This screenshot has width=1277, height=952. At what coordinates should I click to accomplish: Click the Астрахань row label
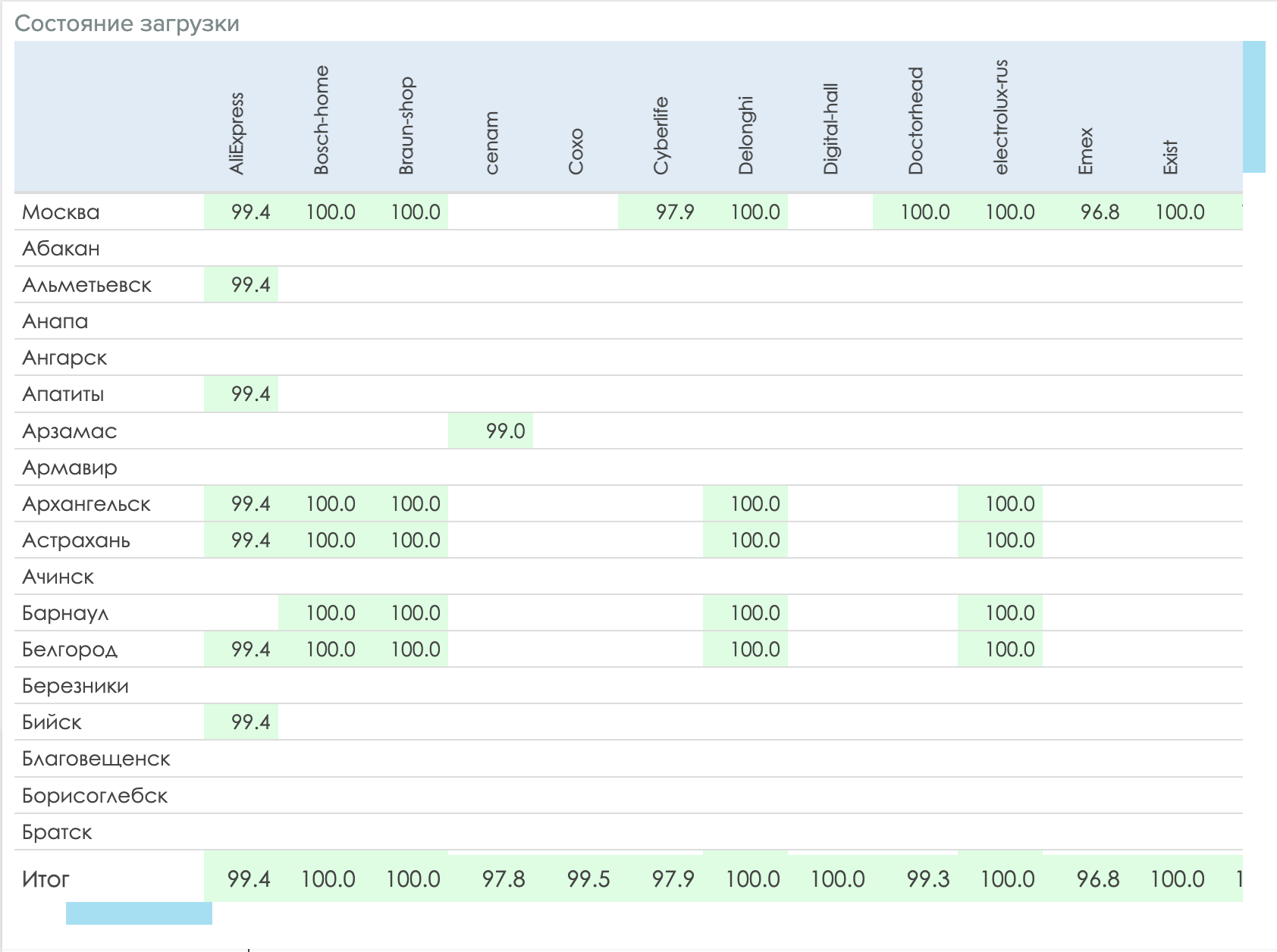[x=77, y=540]
